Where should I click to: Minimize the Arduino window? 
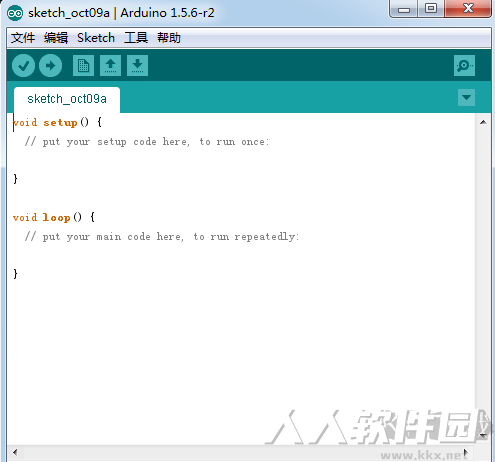pos(404,9)
